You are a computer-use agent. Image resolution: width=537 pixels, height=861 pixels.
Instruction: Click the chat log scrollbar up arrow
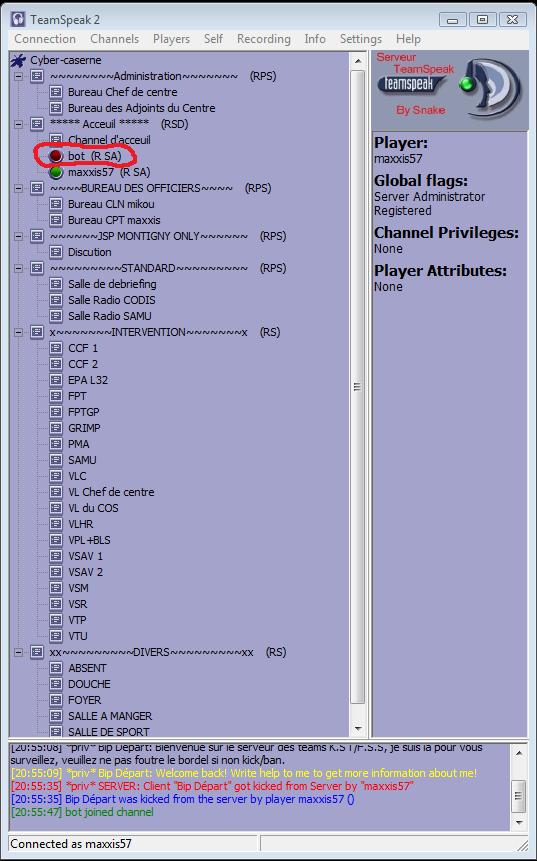(x=518, y=753)
